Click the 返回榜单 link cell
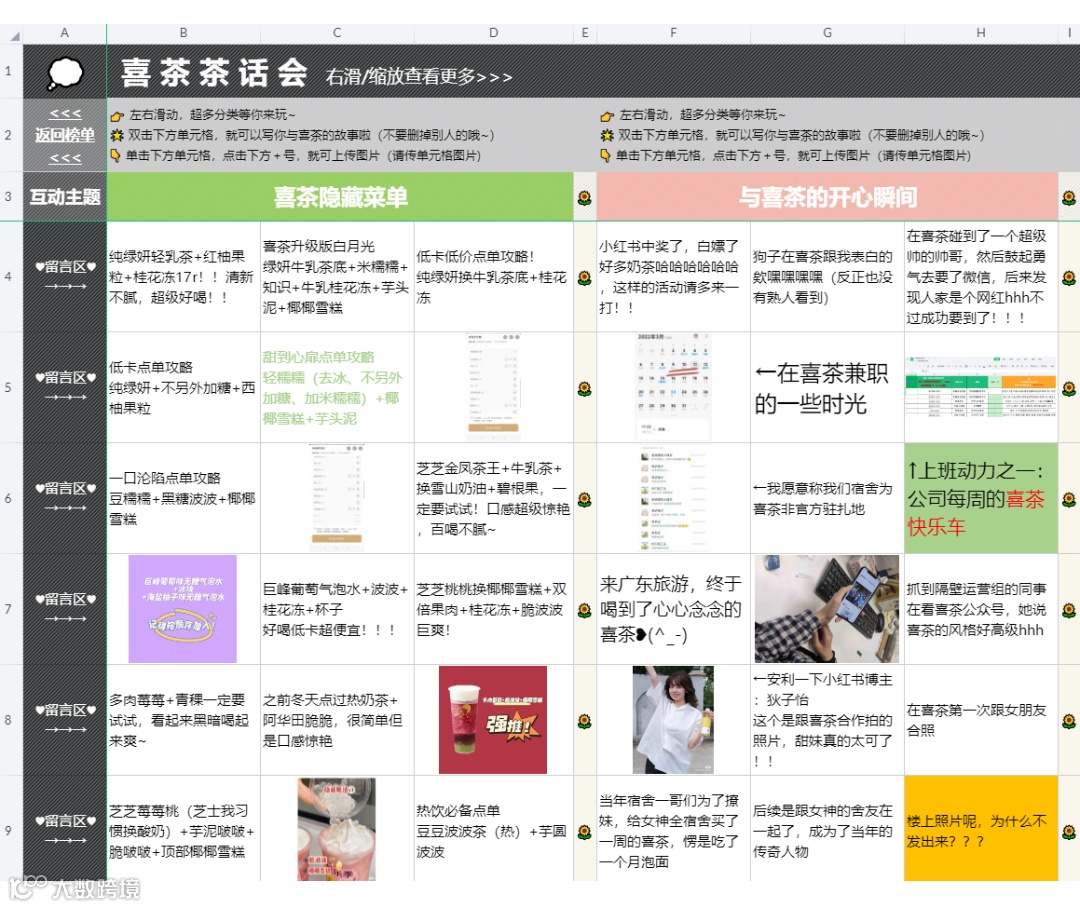 pos(65,135)
